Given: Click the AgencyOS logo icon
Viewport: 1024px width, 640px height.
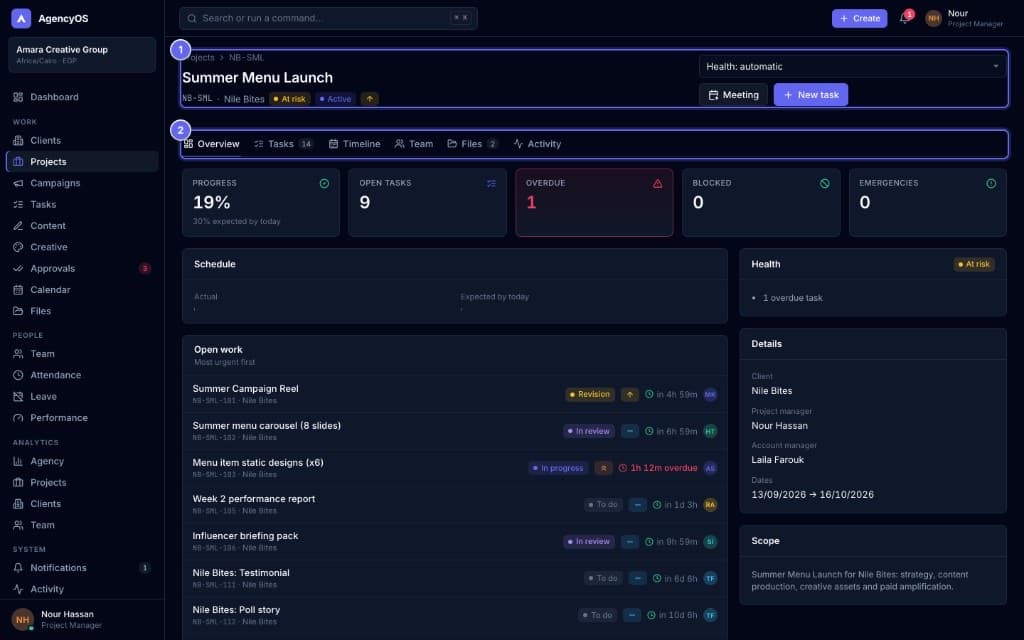Looking at the screenshot, I should [21, 18].
